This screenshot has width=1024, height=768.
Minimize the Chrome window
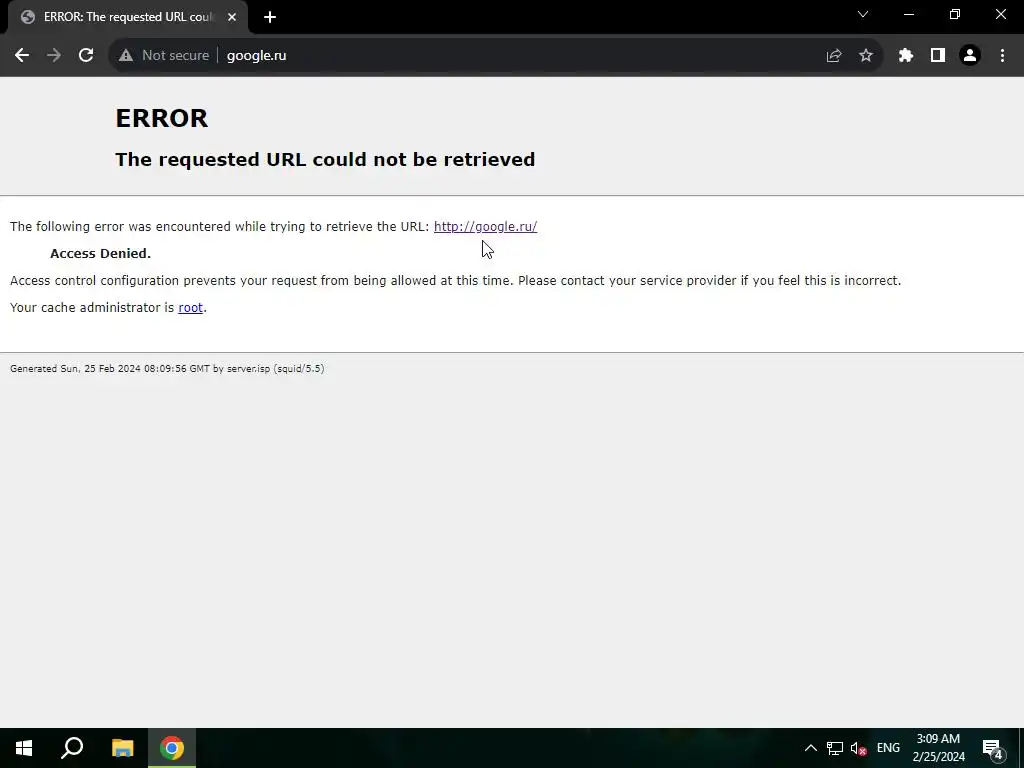[909, 14]
